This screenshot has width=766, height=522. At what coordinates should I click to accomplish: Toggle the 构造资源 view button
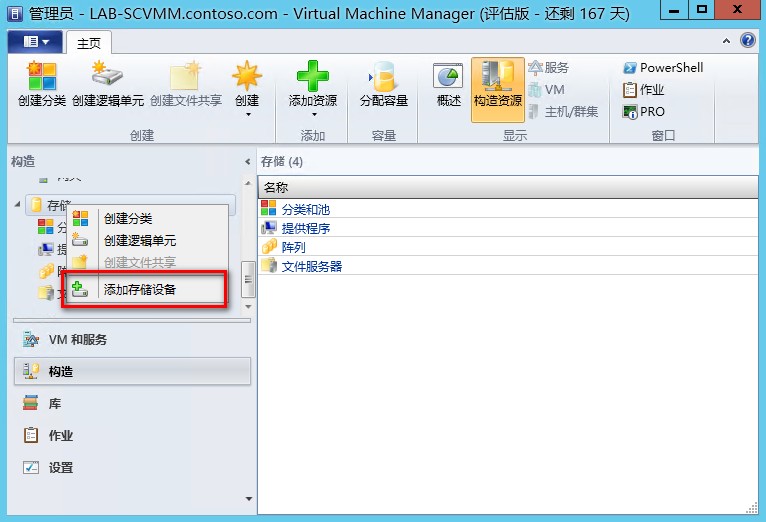498,90
